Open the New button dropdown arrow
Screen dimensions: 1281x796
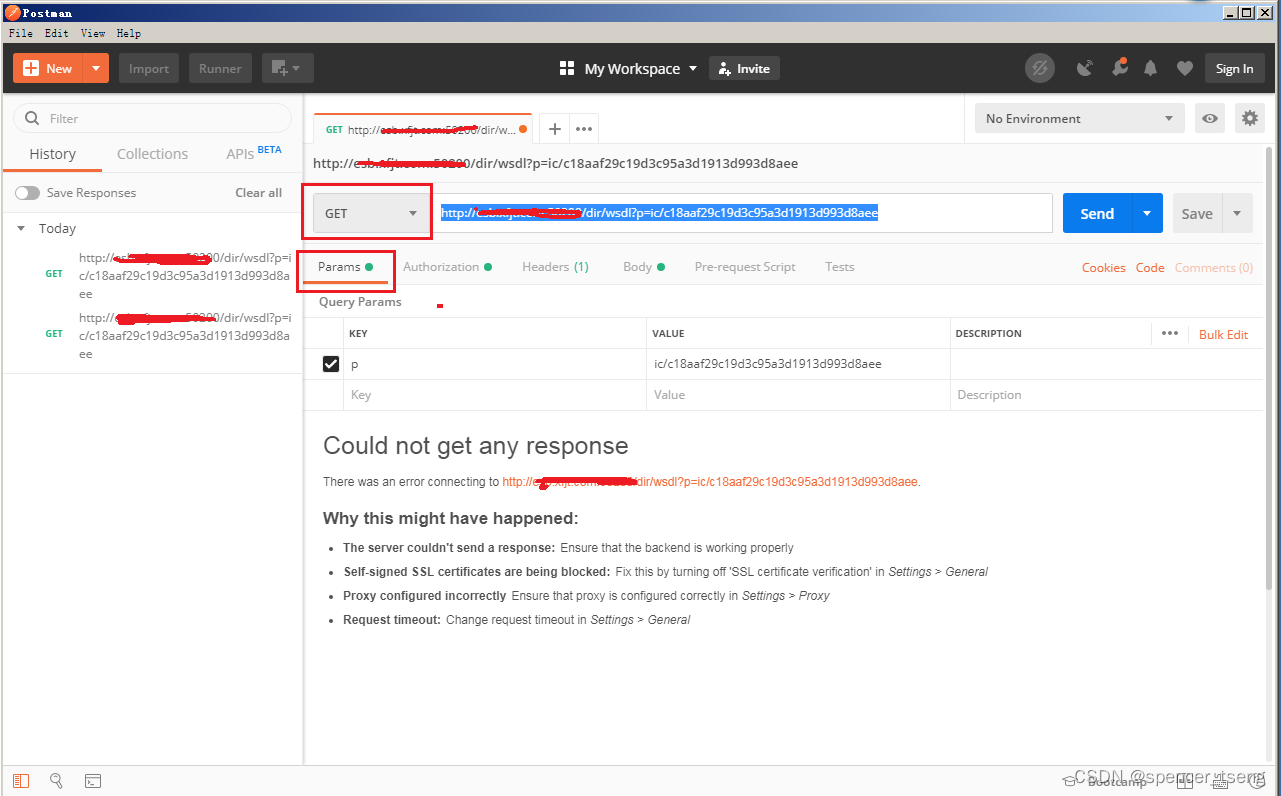coord(96,68)
